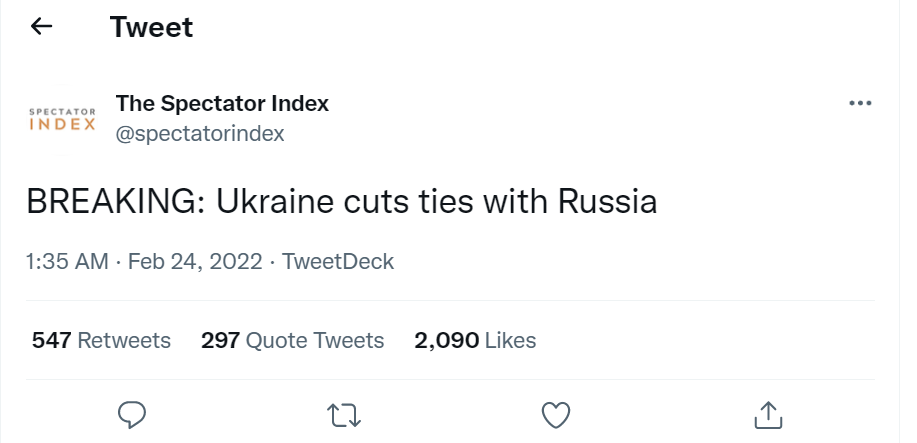Click the Share upload icon
This screenshot has height=443, width=917.
767,414
